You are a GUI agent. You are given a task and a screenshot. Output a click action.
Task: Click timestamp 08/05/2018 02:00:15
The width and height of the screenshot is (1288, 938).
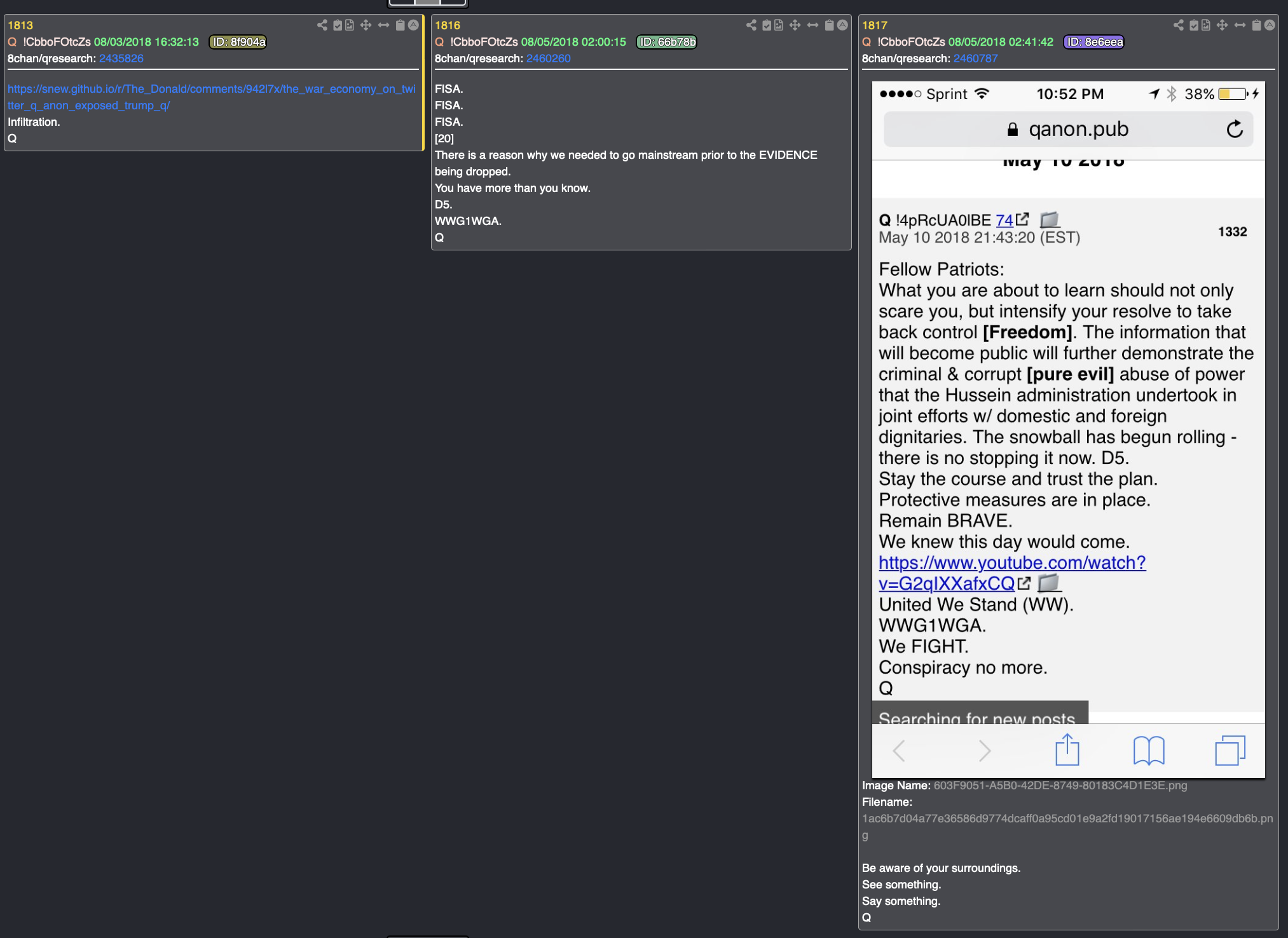coord(573,42)
